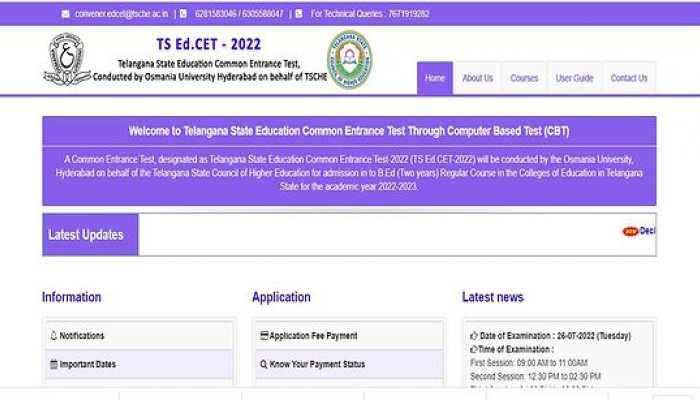
Task: Open the About Us tab
Action: (x=478, y=78)
